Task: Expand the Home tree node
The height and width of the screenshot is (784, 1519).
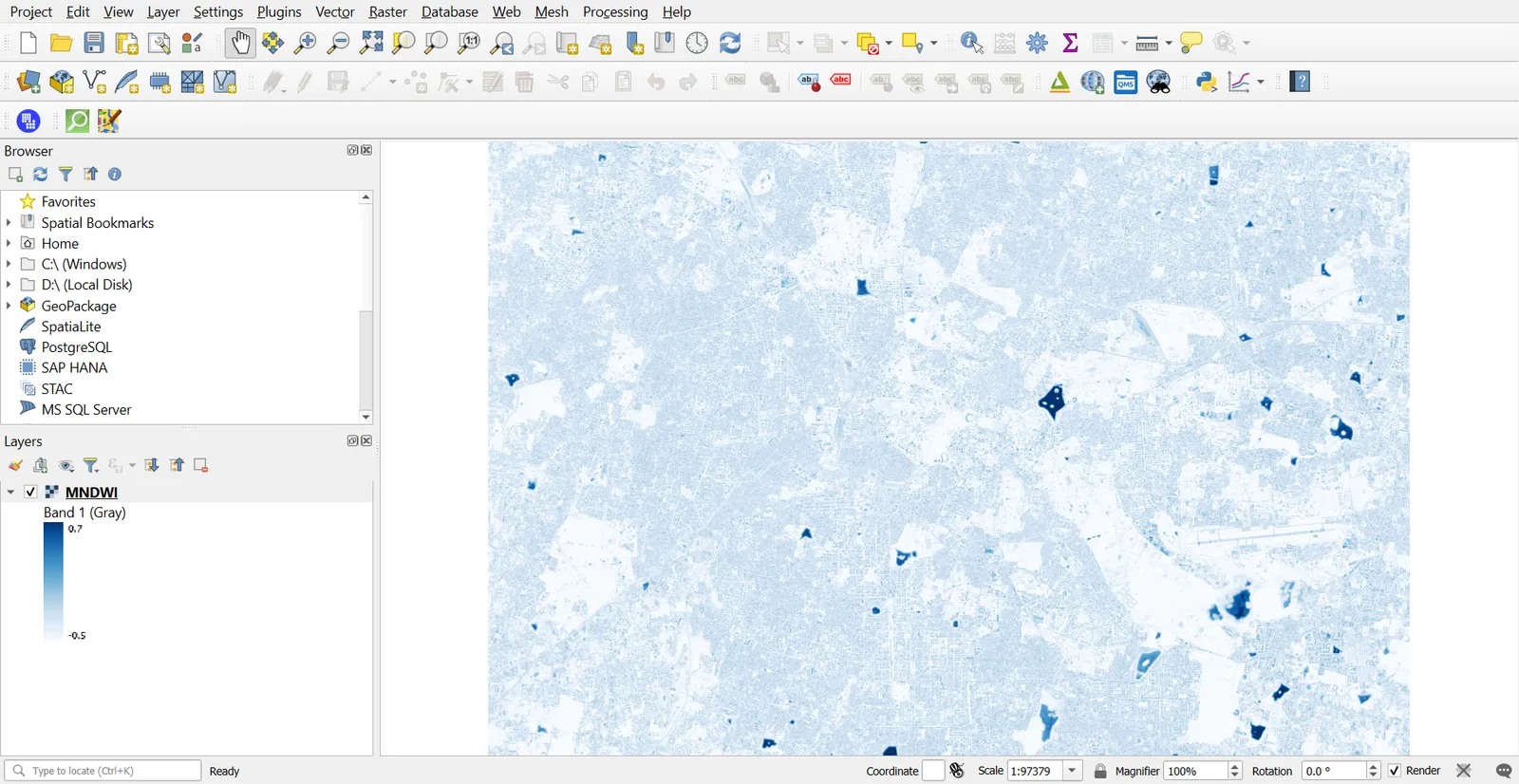Action: (9, 243)
